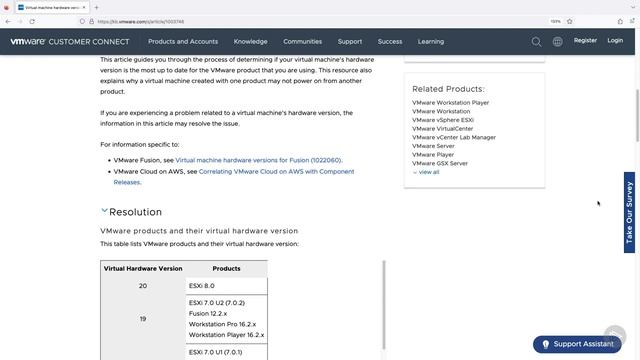Viewport: 640px width, 360px height.
Task: Open the Communities menu
Action: tap(302, 42)
